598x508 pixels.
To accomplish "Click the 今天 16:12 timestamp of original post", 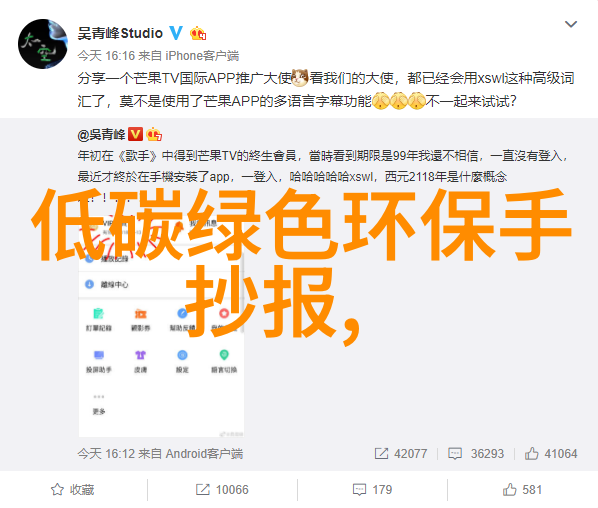I will (106, 453).
